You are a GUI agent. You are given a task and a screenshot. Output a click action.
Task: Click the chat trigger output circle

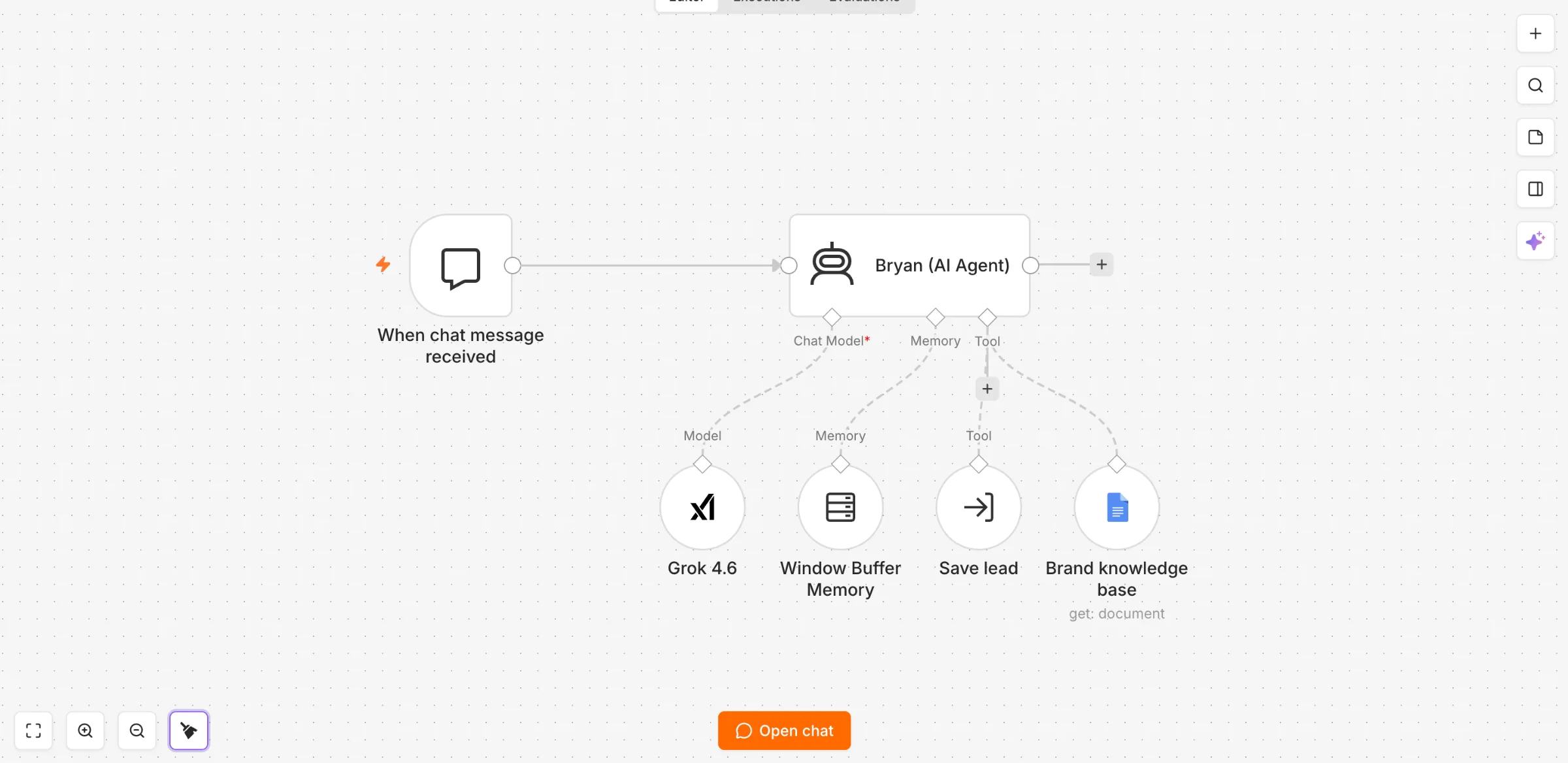tap(513, 265)
